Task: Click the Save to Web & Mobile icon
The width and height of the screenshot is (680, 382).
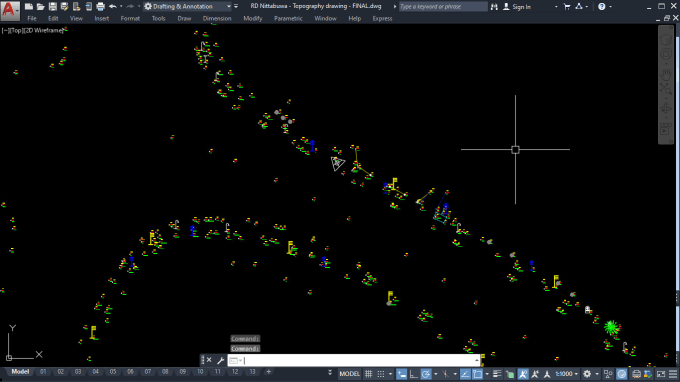Action: coord(88,7)
